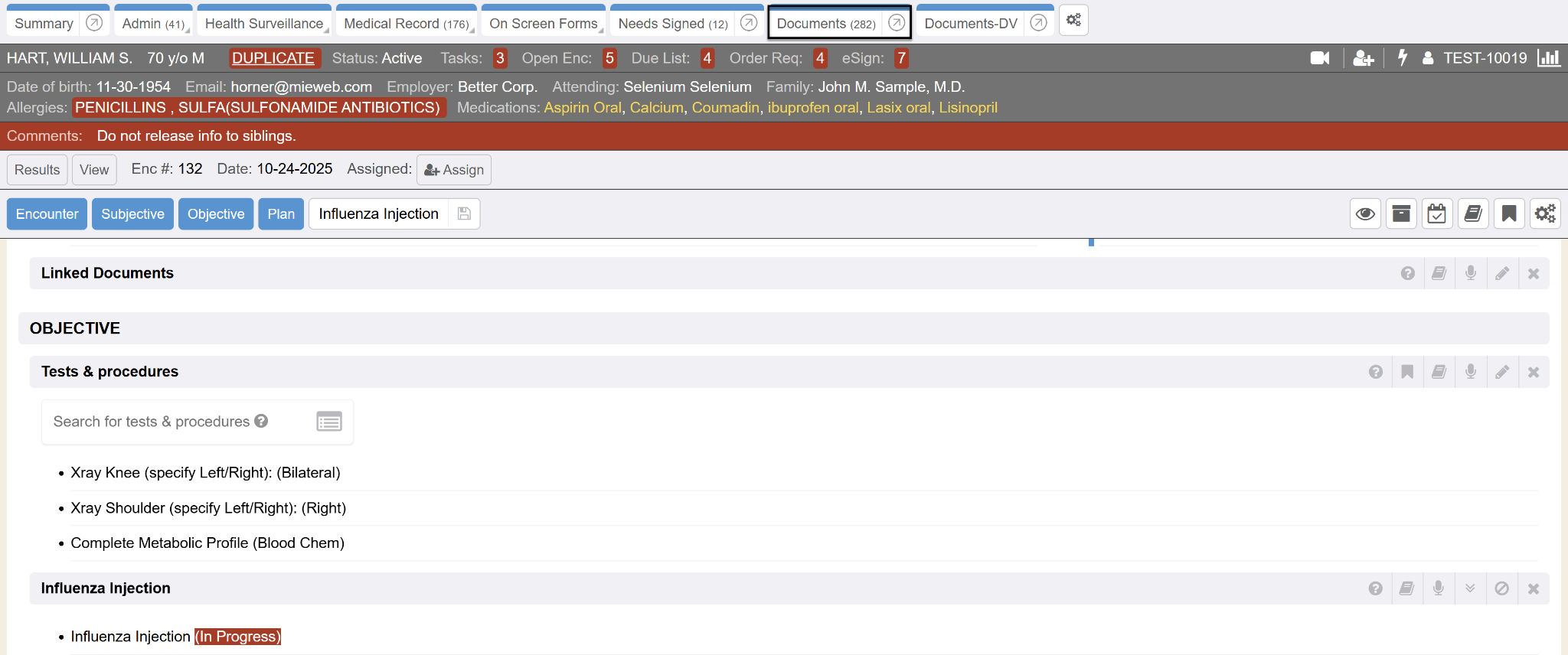Screen dimensions: 1568x655
Task: Open the bar chart icon beside TEST-10019
Action: (1548, 58)
